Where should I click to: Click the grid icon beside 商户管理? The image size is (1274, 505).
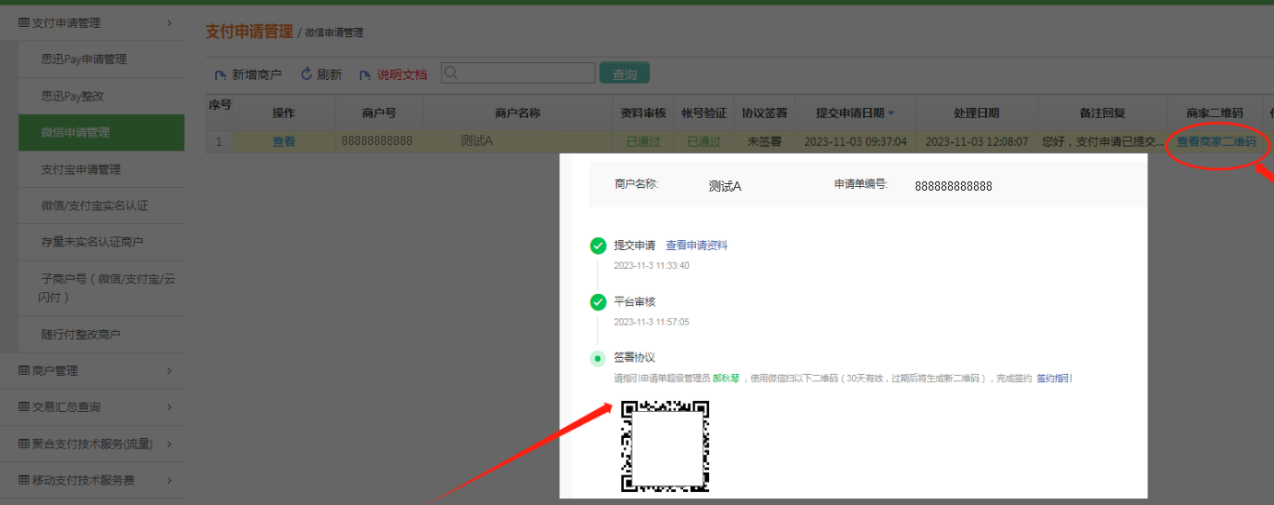coord(24,370)
